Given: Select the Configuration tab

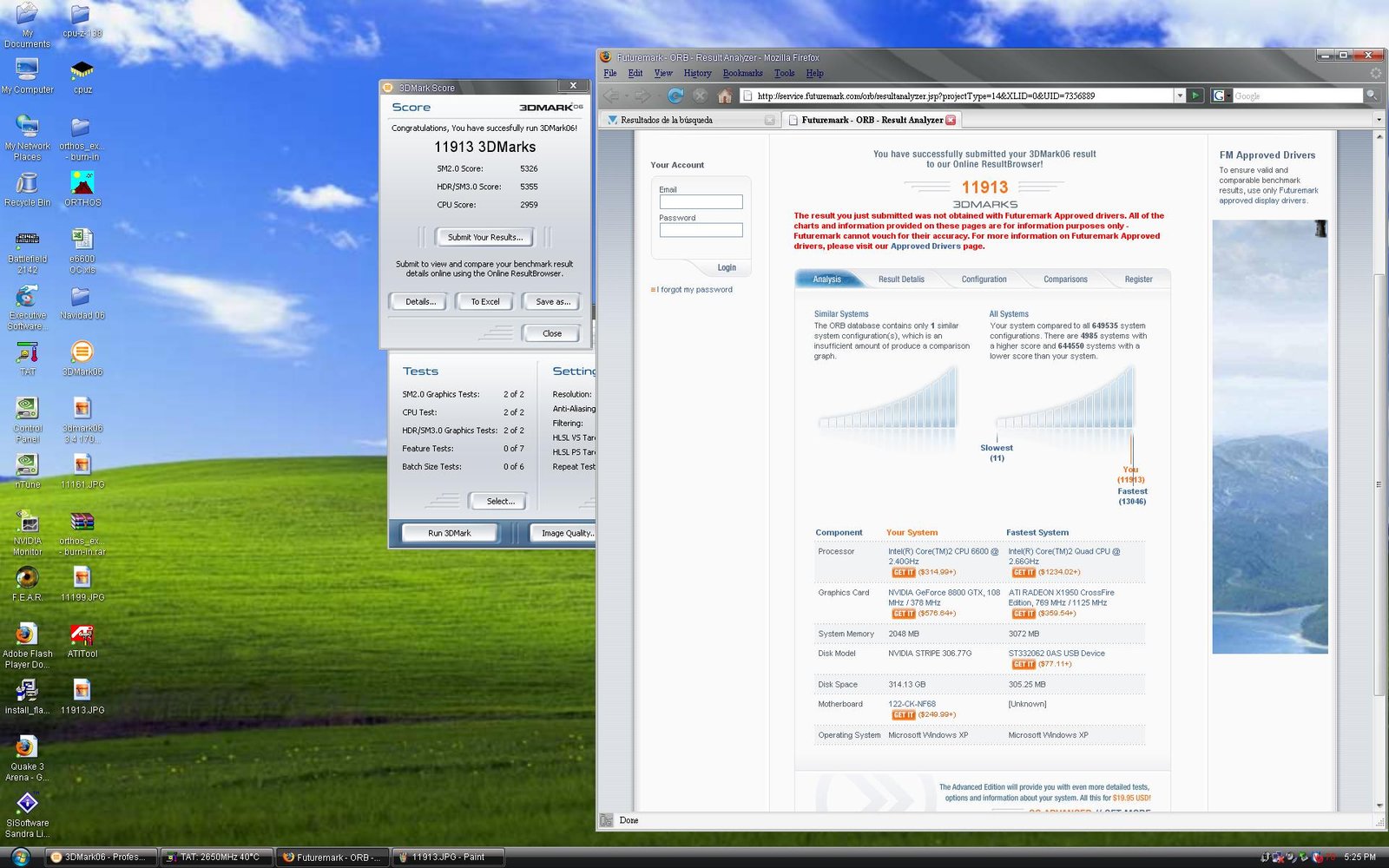Looking at the screenshot, I should [984, 279].
